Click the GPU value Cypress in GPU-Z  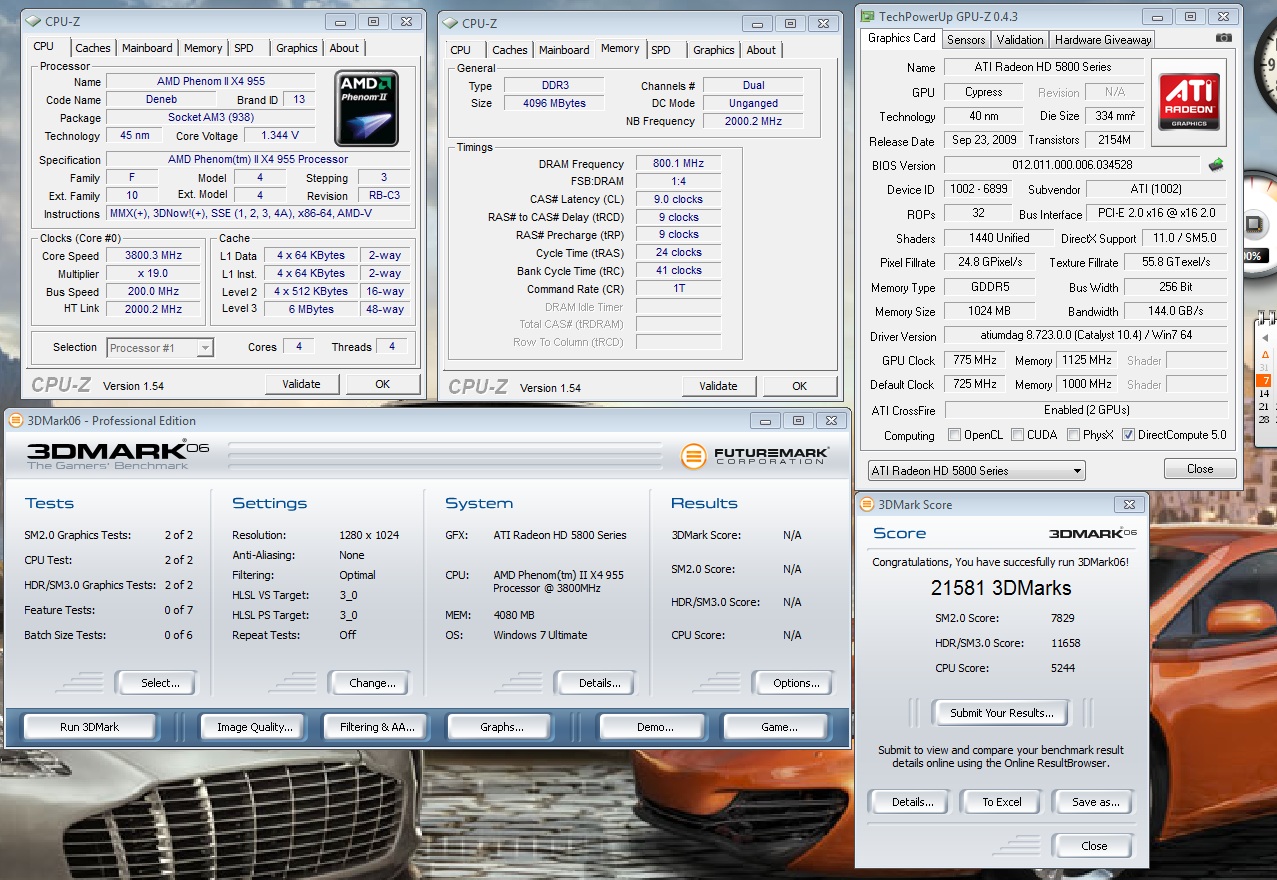(984, 91)
